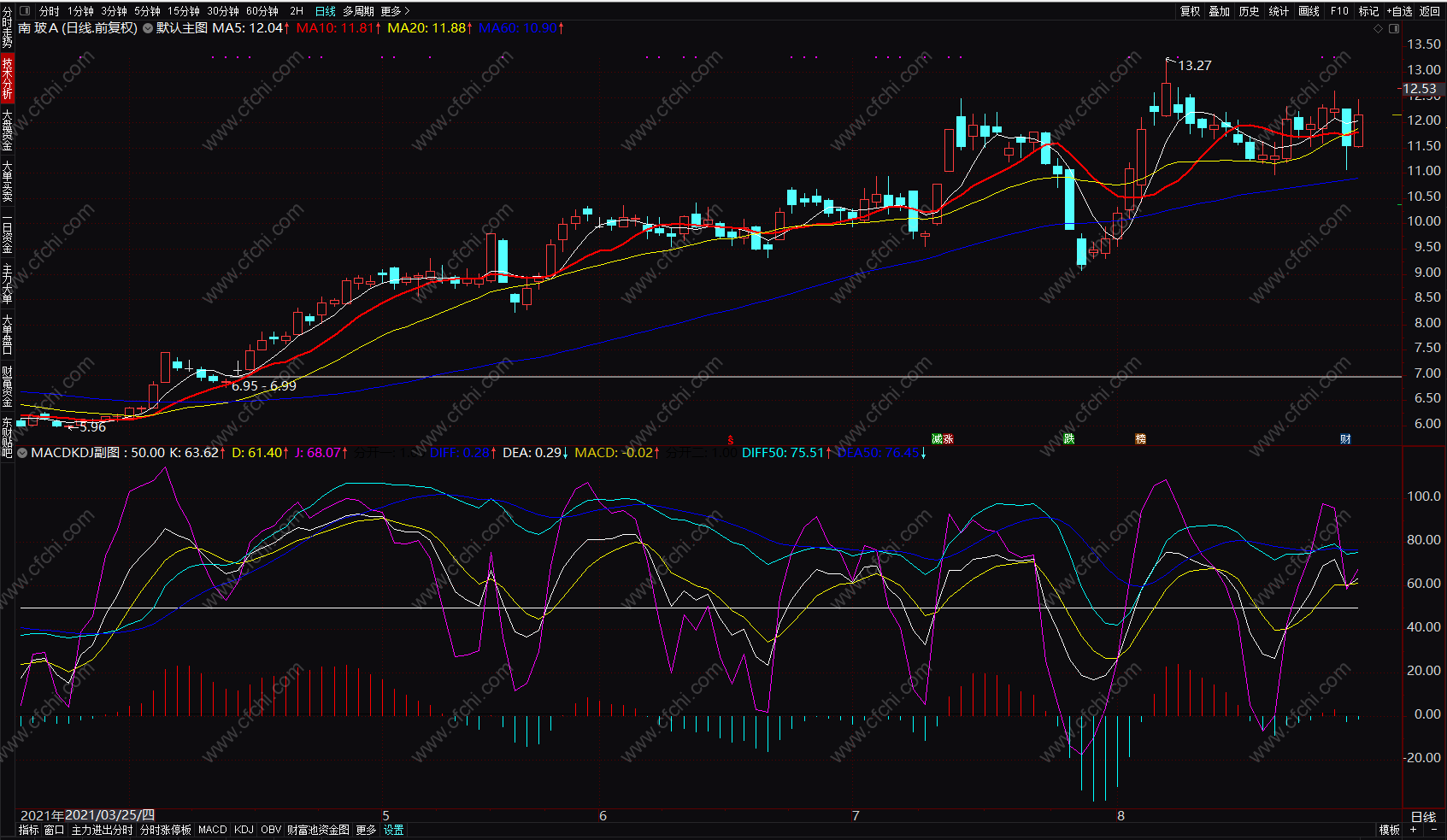
Task: Click the green 跌 event marker
Action: (1069, 439)
